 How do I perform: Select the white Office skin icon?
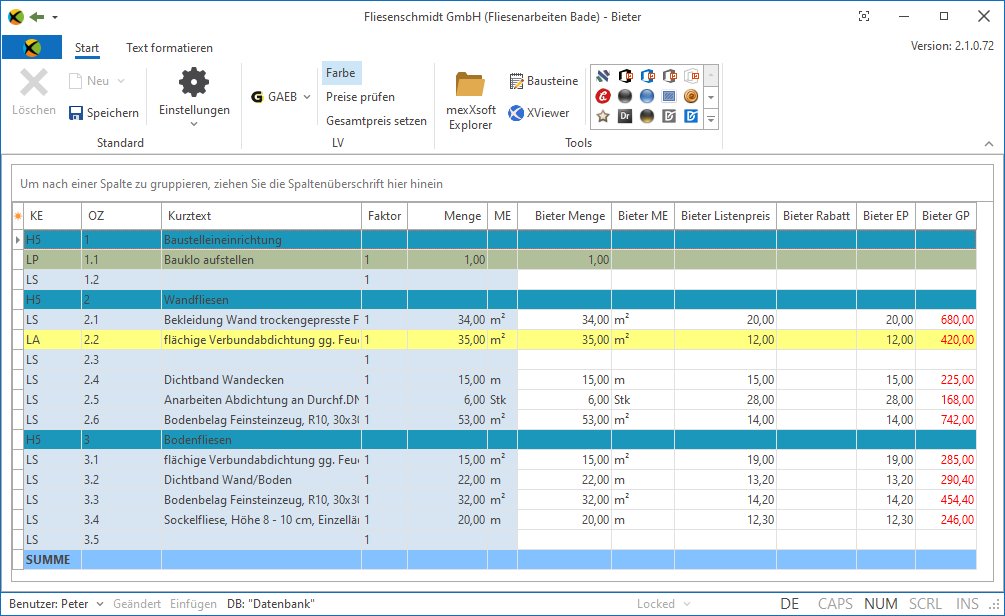(x=691, y=76)
